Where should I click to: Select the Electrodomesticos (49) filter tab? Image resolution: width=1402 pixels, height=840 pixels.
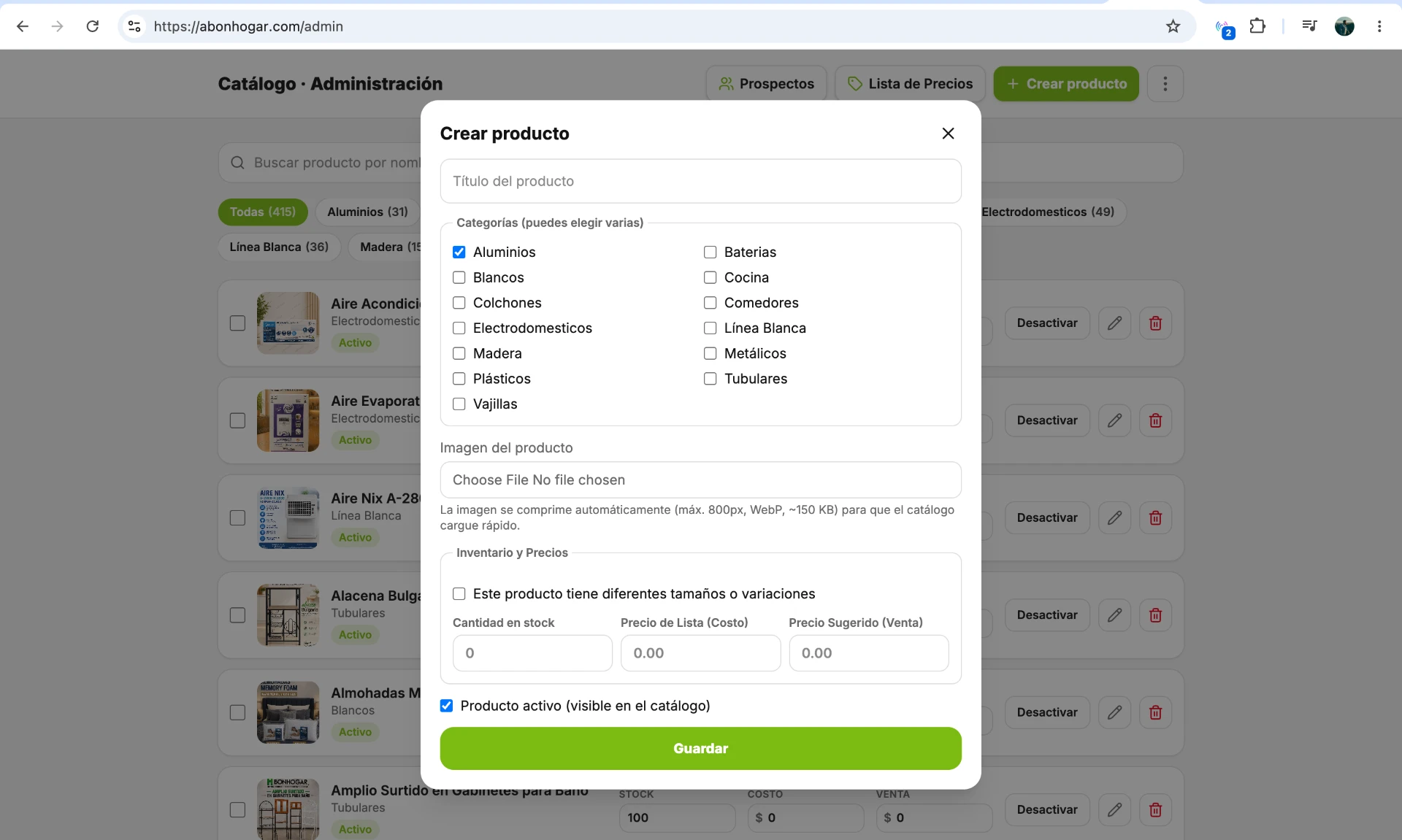(x=1047, y=212)
